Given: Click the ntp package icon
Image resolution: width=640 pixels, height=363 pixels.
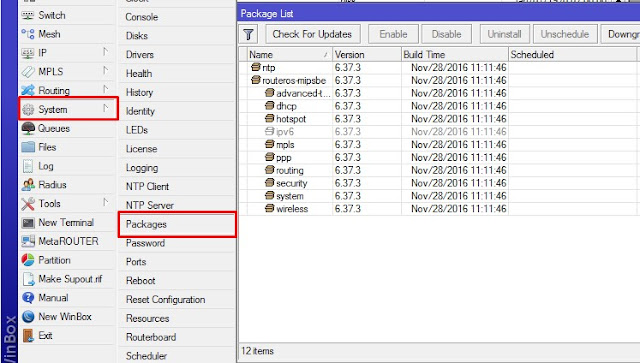Looking at the screenshot, I should click(256, 67).
